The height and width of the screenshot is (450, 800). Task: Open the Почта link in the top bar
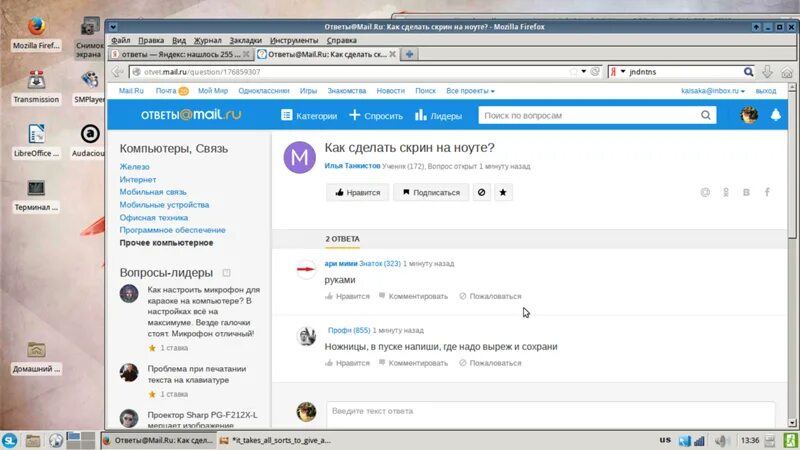172,91
